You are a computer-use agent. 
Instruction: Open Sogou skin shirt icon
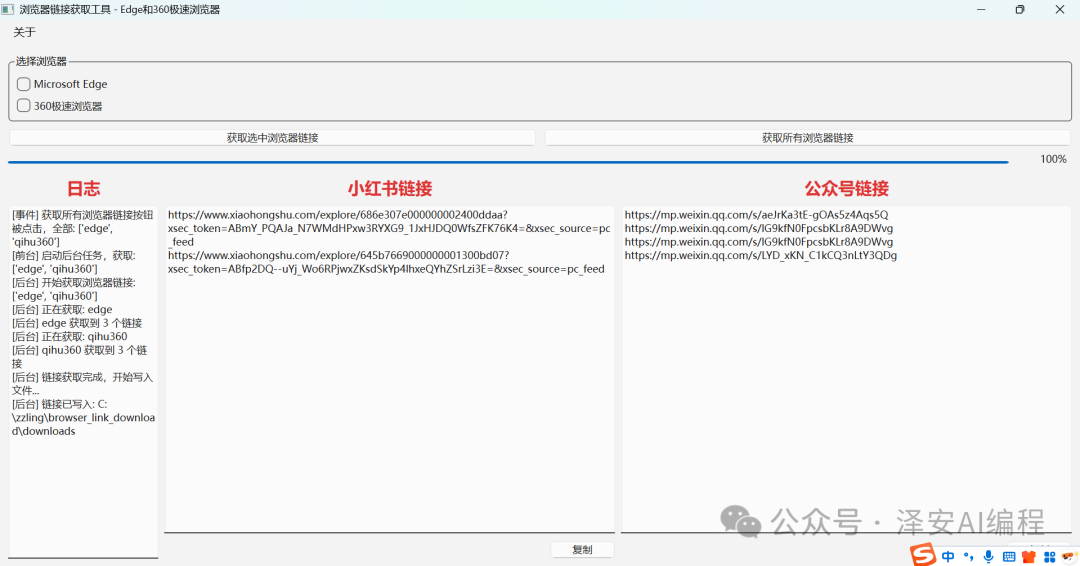[x=1029, y=556]
